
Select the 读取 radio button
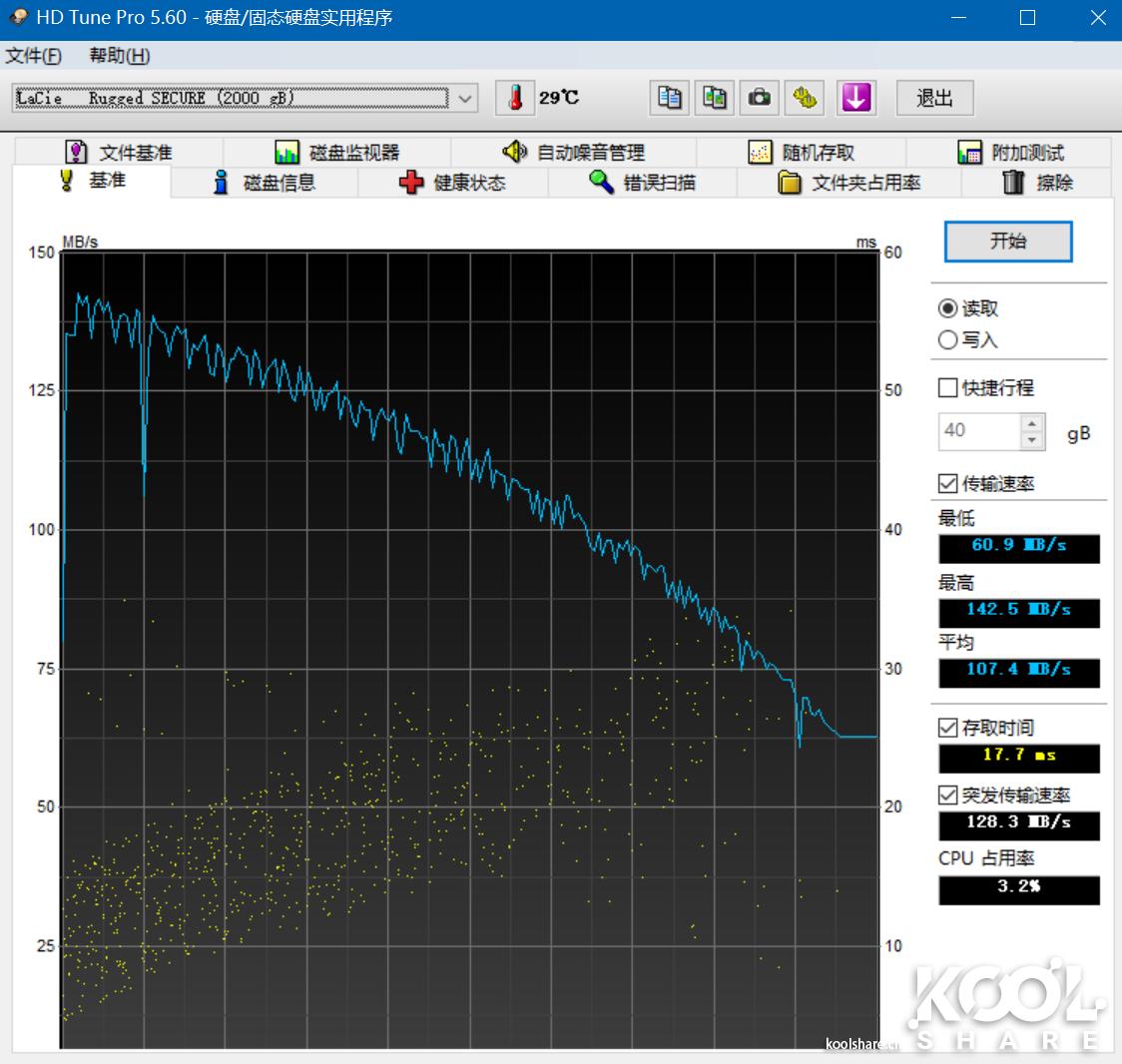click(947, 308)
